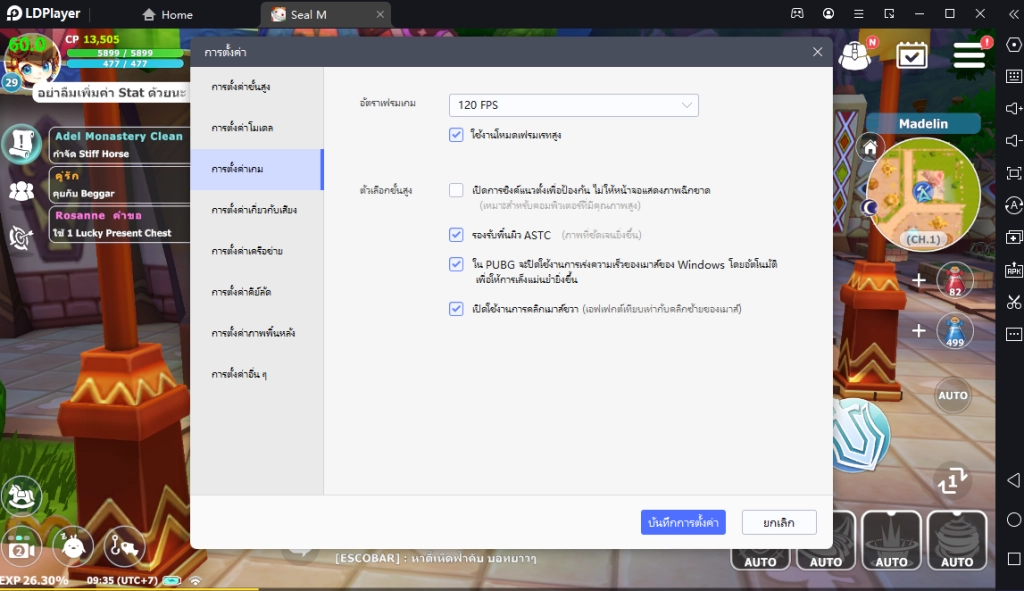
Task: Click the install APK icon in sidebar
Action: click(1014, 270)
